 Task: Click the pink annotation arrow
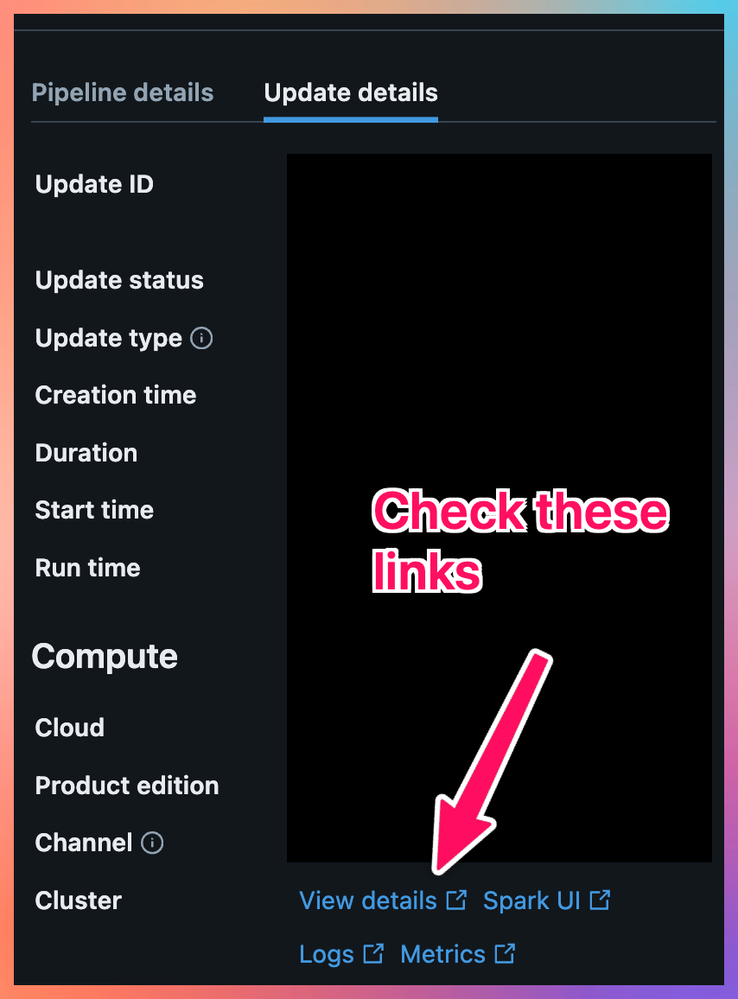point(491,761)
